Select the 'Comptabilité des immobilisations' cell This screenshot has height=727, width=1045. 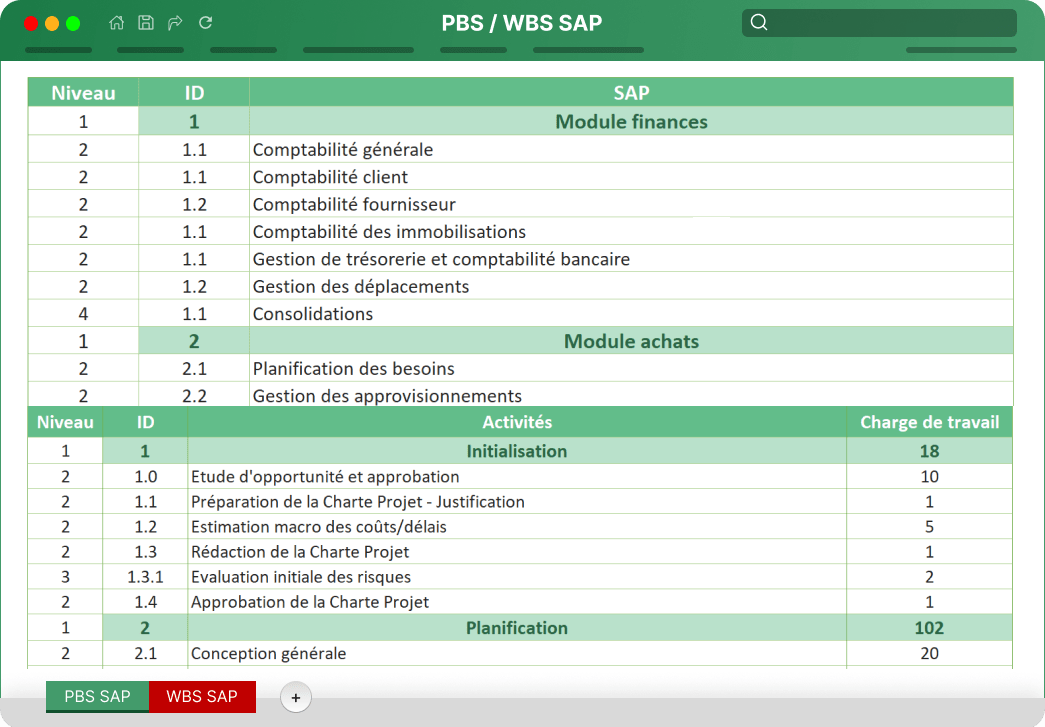(631, 231)
